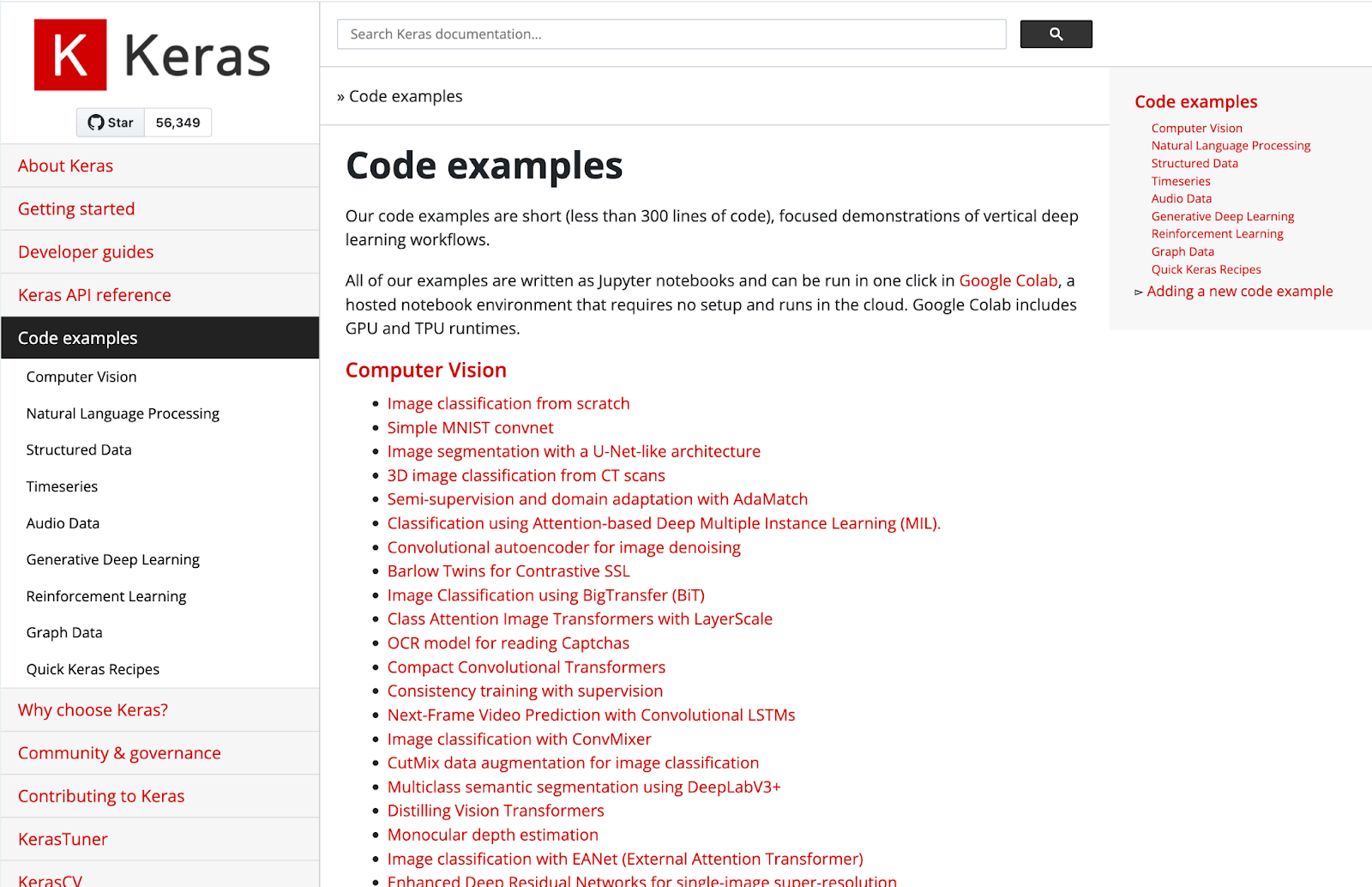
Task: Open Class Attention Image Transformers with LayerScale
Action: [x=580, y=619]
